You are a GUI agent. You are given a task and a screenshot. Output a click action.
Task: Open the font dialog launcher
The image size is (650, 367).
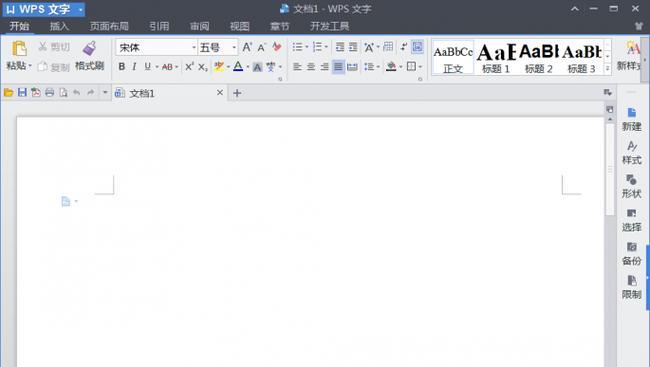click(x=280, y=79)
